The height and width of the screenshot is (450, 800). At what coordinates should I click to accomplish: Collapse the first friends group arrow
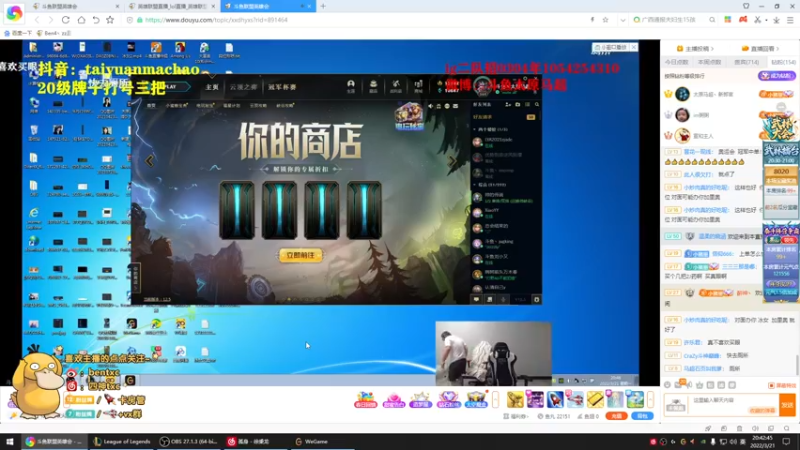pyautogui.click(x=474, y=130)
